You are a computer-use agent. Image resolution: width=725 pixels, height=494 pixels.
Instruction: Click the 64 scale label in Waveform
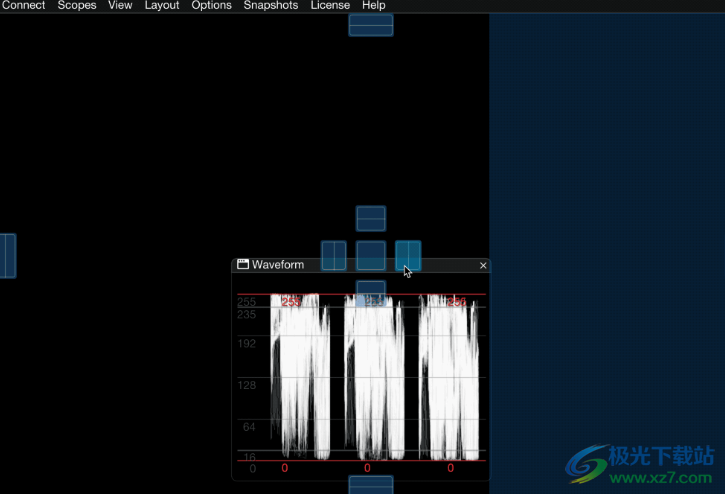click(249, 426)
